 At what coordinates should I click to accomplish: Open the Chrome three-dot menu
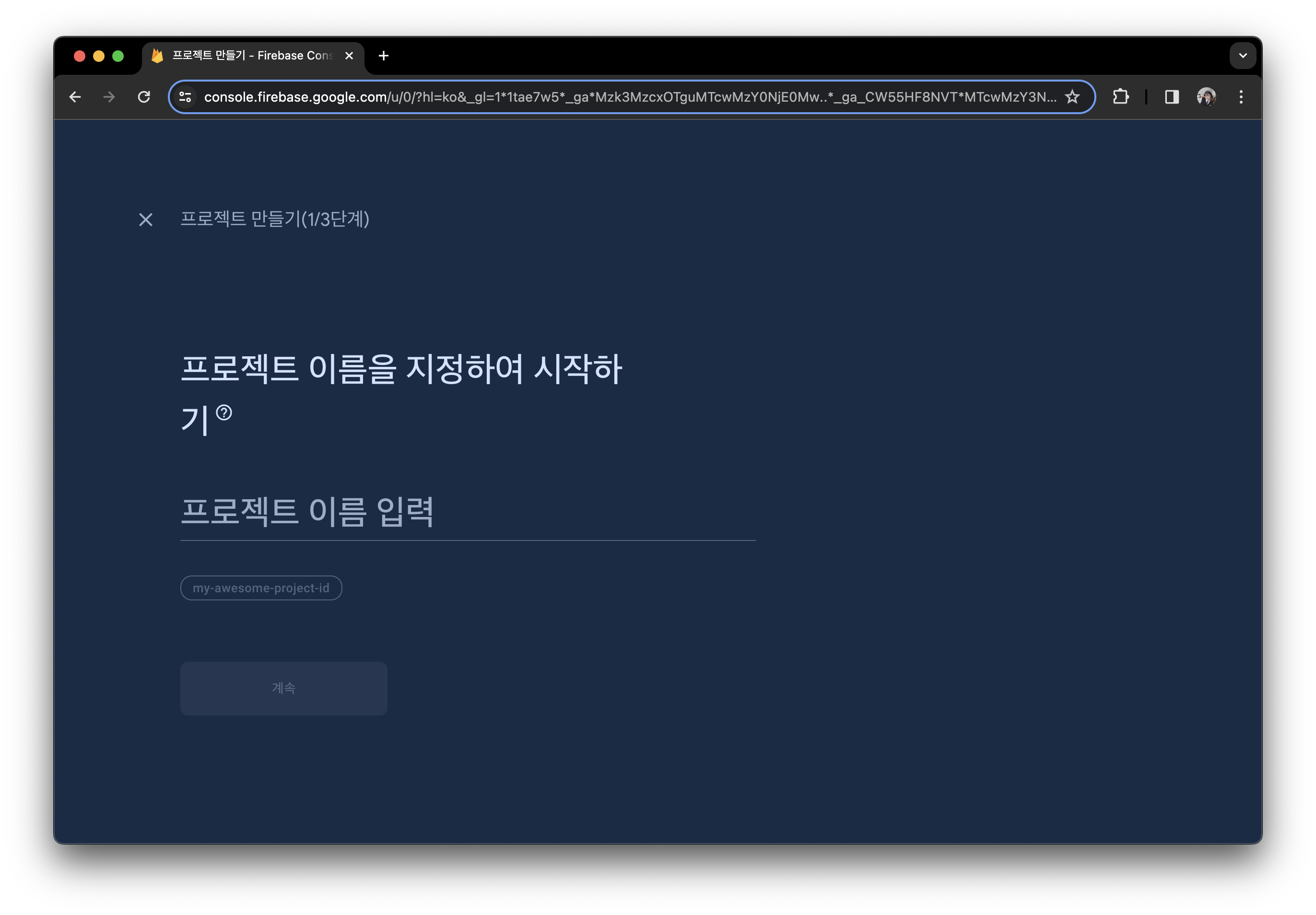click(x=1241, y=97)
